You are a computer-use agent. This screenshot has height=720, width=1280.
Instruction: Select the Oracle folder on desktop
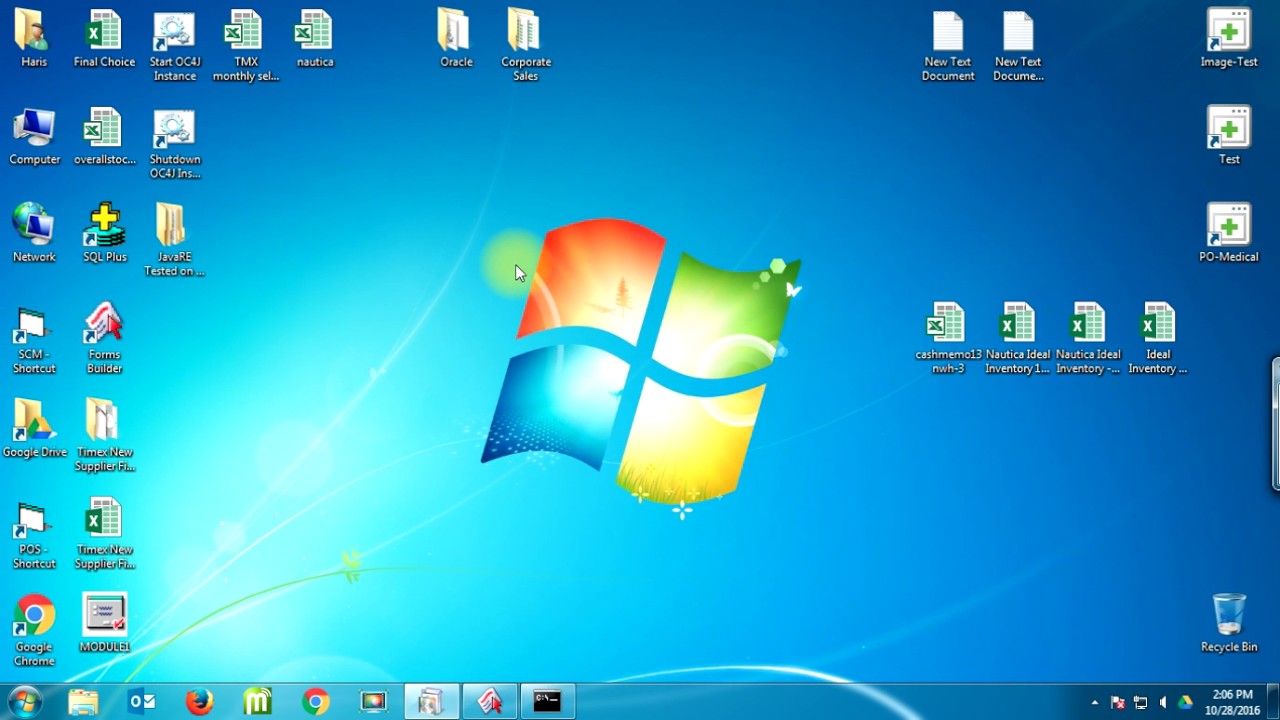tap(456, 38)
